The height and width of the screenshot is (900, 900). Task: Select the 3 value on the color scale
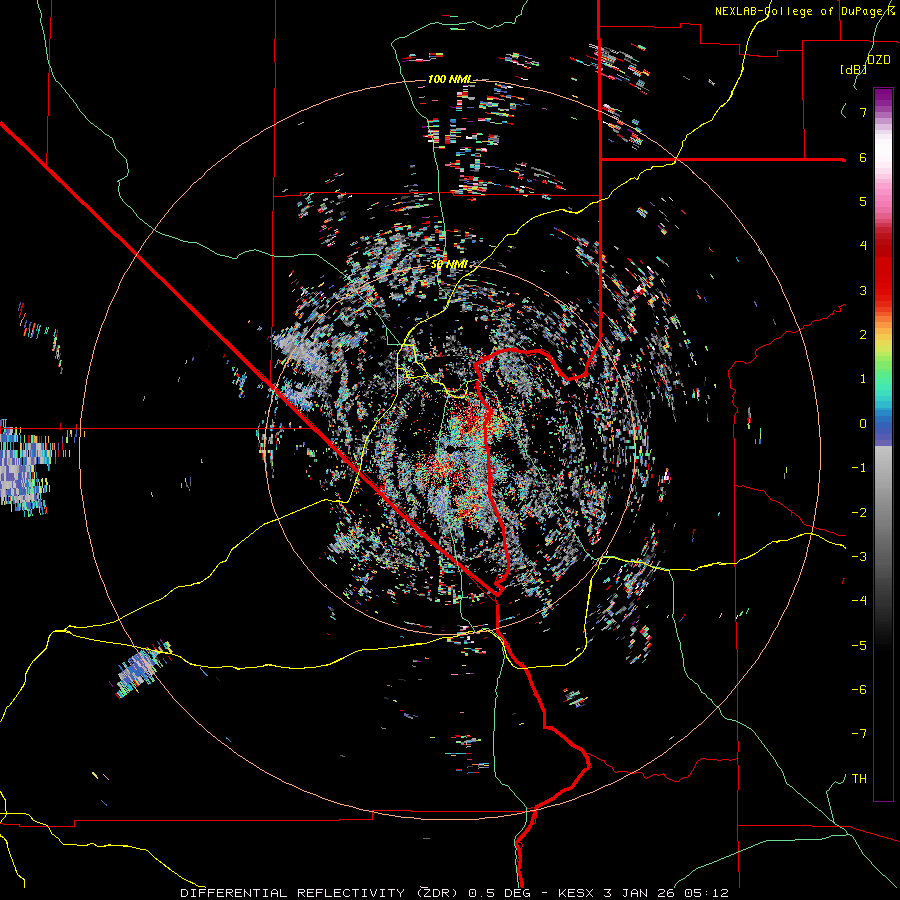pyautogui.click(x=863, y=290)
